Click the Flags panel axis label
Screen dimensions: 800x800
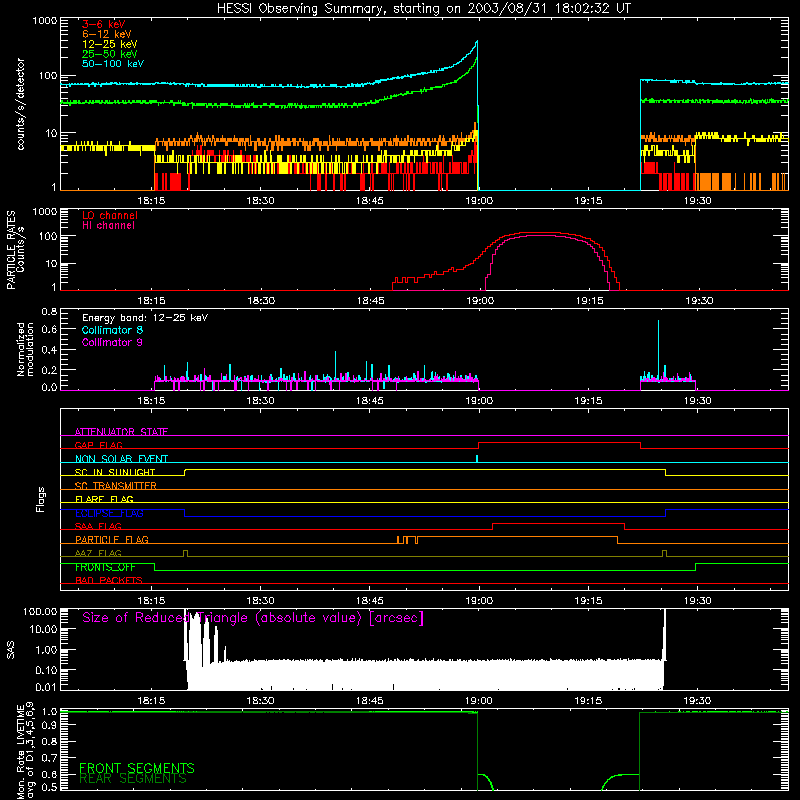[x=41, y=499]
